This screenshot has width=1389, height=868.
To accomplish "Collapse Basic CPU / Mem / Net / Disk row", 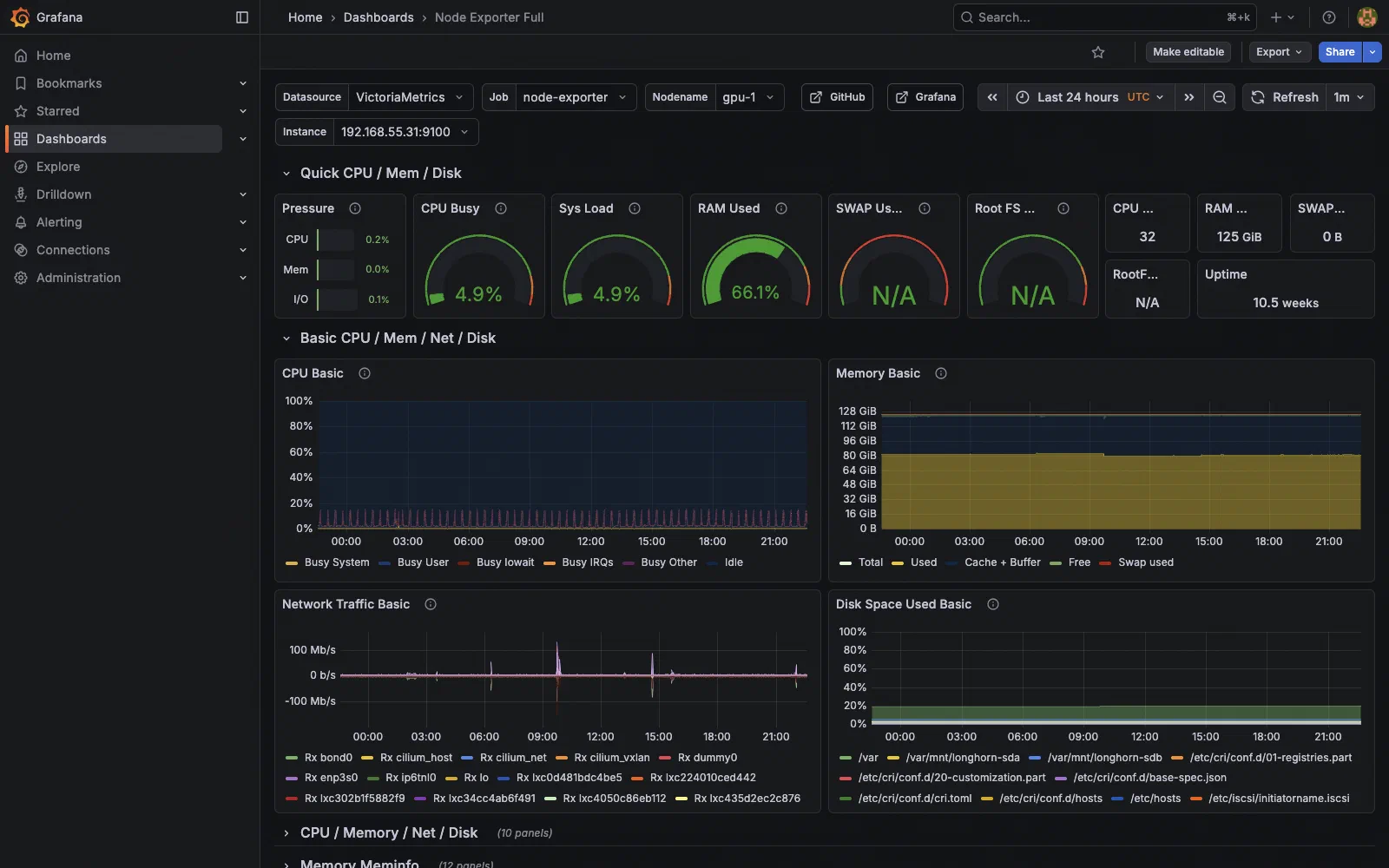I will (x=286, y=339).
